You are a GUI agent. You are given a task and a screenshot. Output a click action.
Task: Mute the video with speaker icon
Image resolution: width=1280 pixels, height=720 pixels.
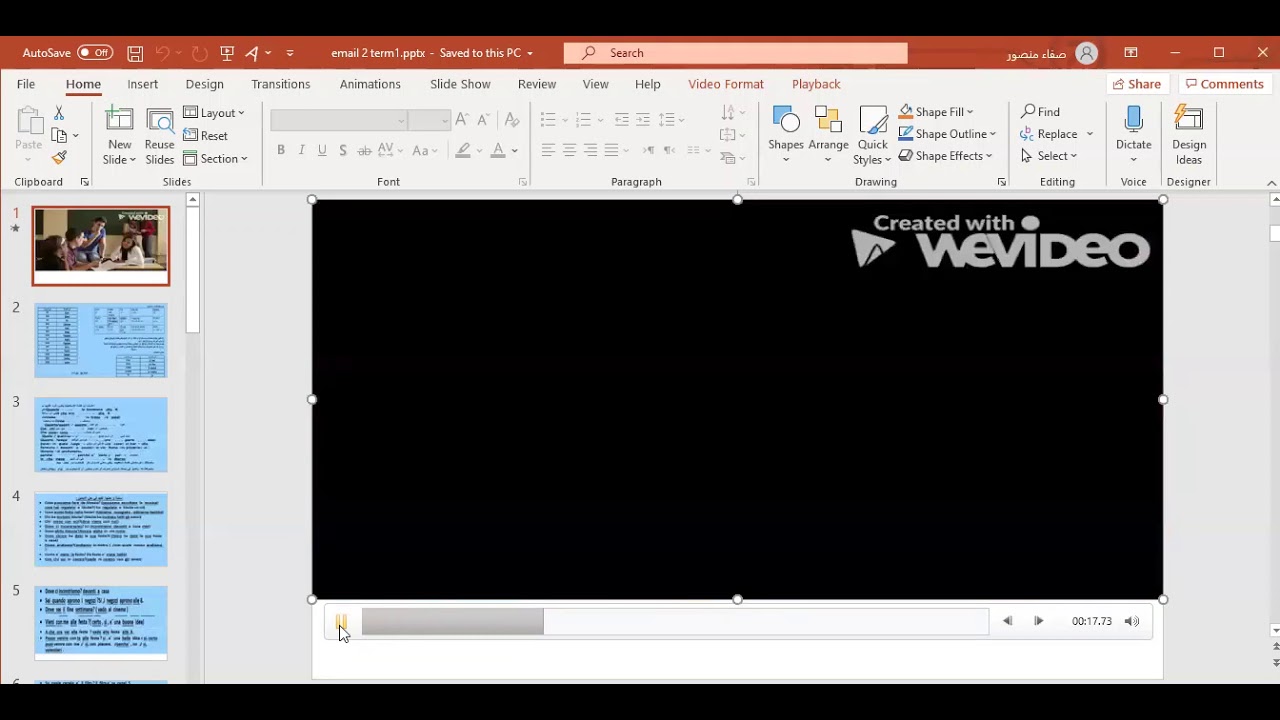tap(1131, 621)
